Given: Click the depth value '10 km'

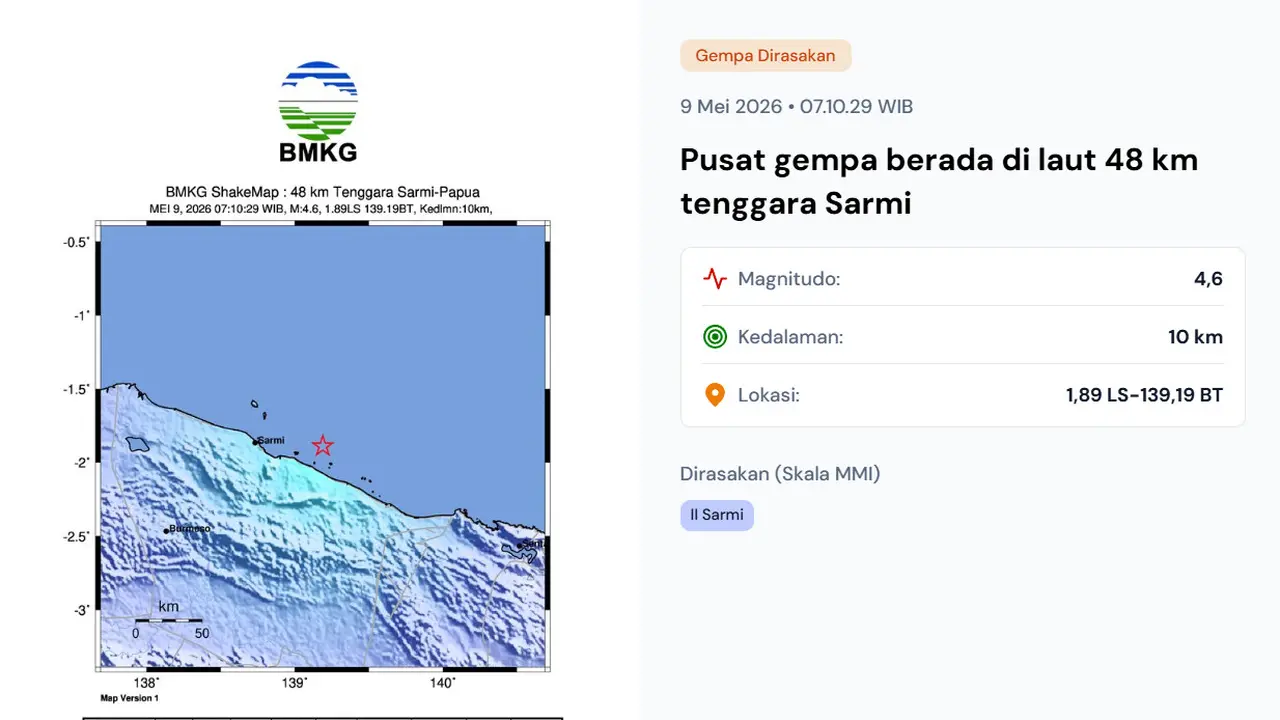Looking at the screenshot, I should pyautogui.click(x=1195, y=337).
